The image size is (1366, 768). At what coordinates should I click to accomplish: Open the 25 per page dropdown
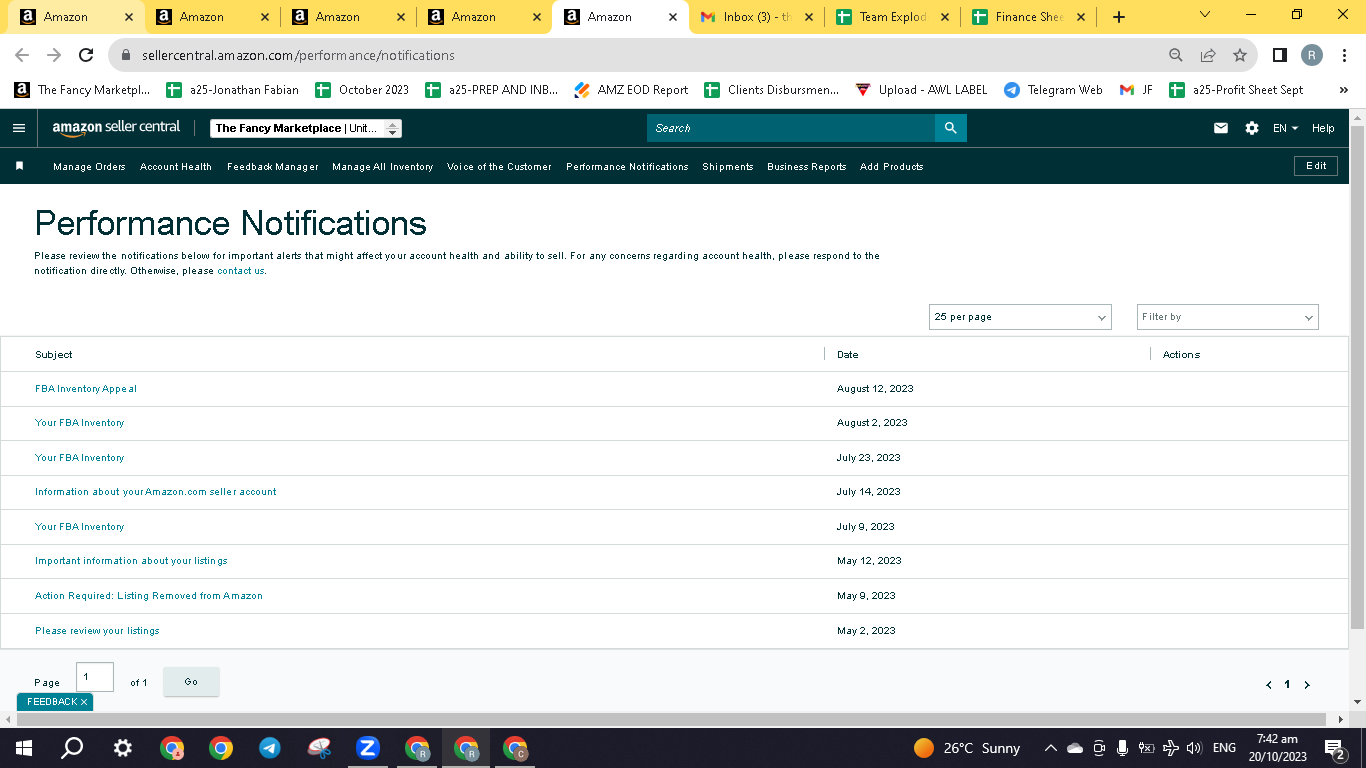pos(1020,317)
